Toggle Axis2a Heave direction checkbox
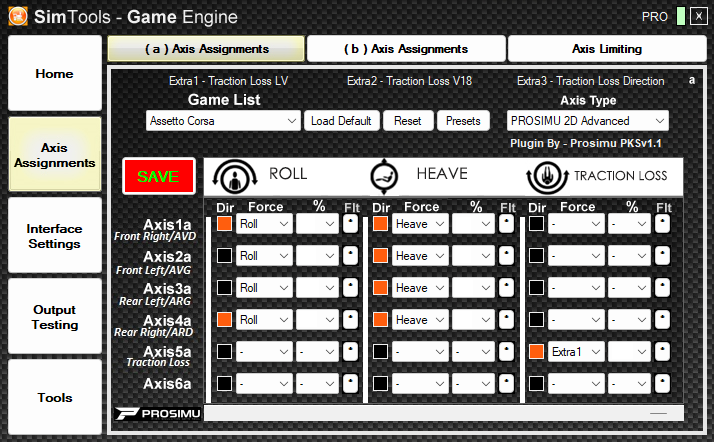The height and width of the screenshot is (442, 714). click(x=380, y=256)
